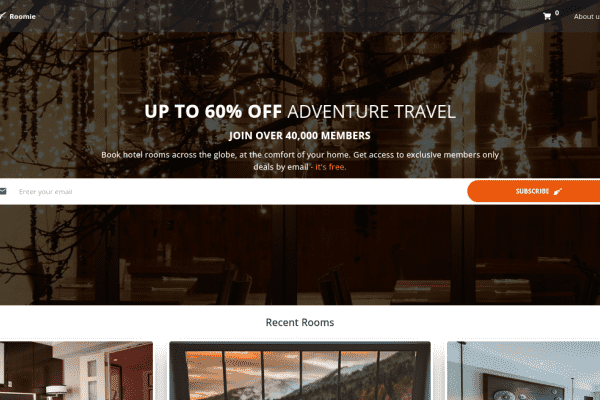Click the Subscribe button
600x400 pixels.
(x=533, y=191)
